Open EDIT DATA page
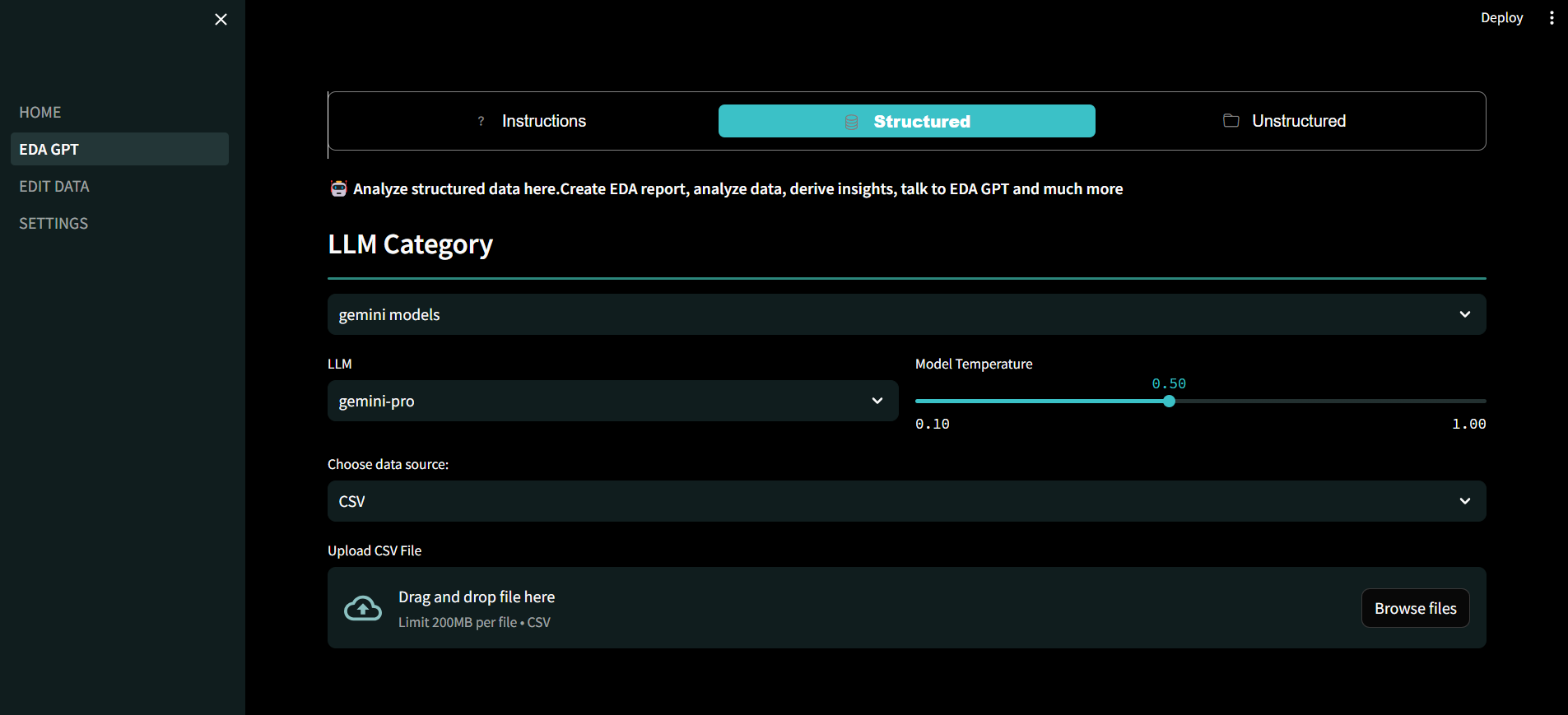This screenshot has width=1568, height=715. coord(119,186)
